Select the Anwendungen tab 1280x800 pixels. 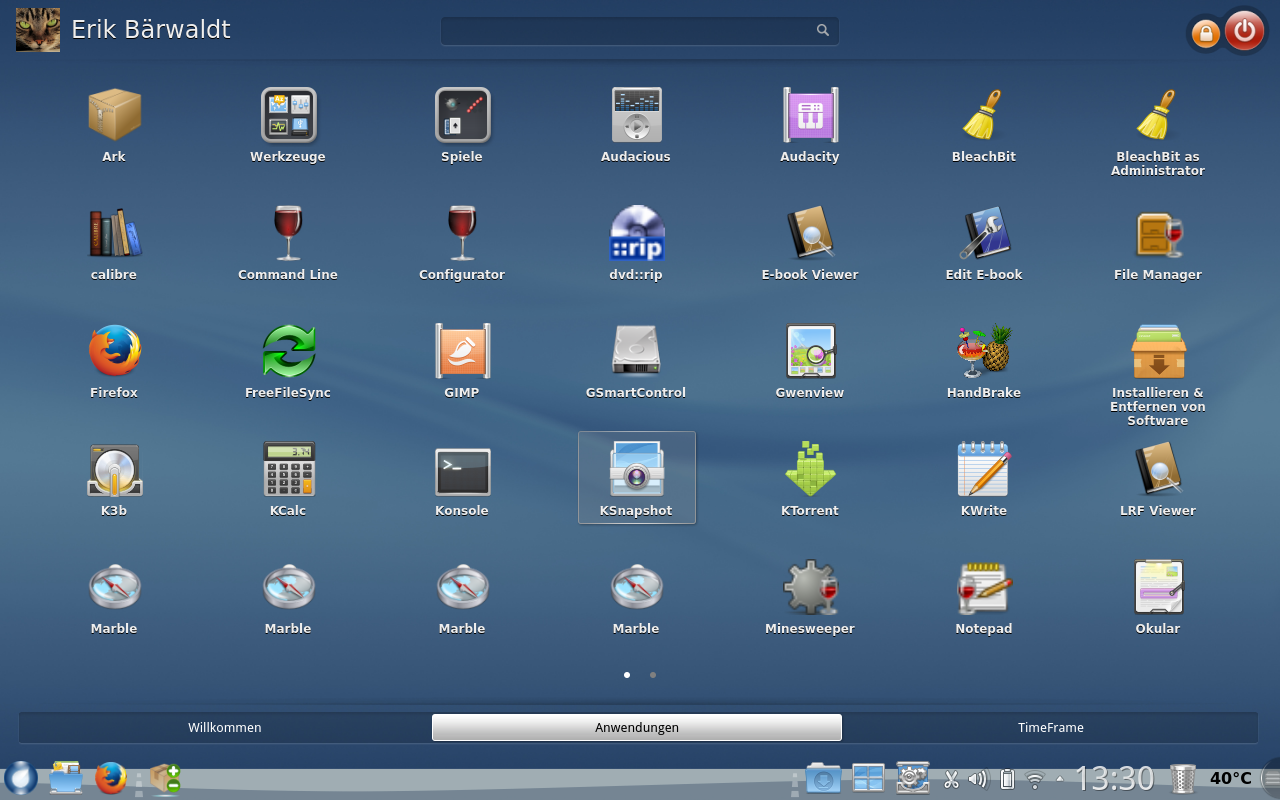click(637, 727)
